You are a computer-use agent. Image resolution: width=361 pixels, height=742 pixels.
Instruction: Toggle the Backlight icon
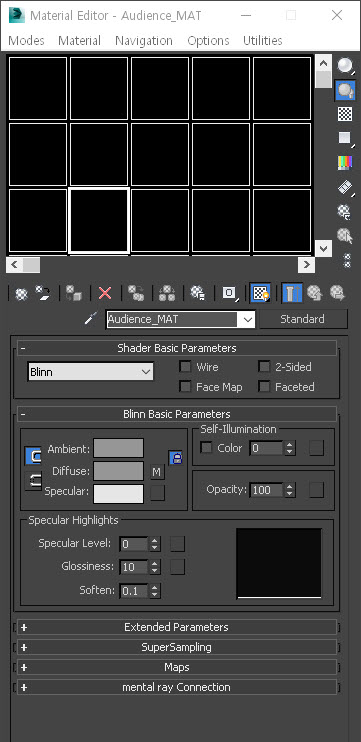tap(345, 90)
